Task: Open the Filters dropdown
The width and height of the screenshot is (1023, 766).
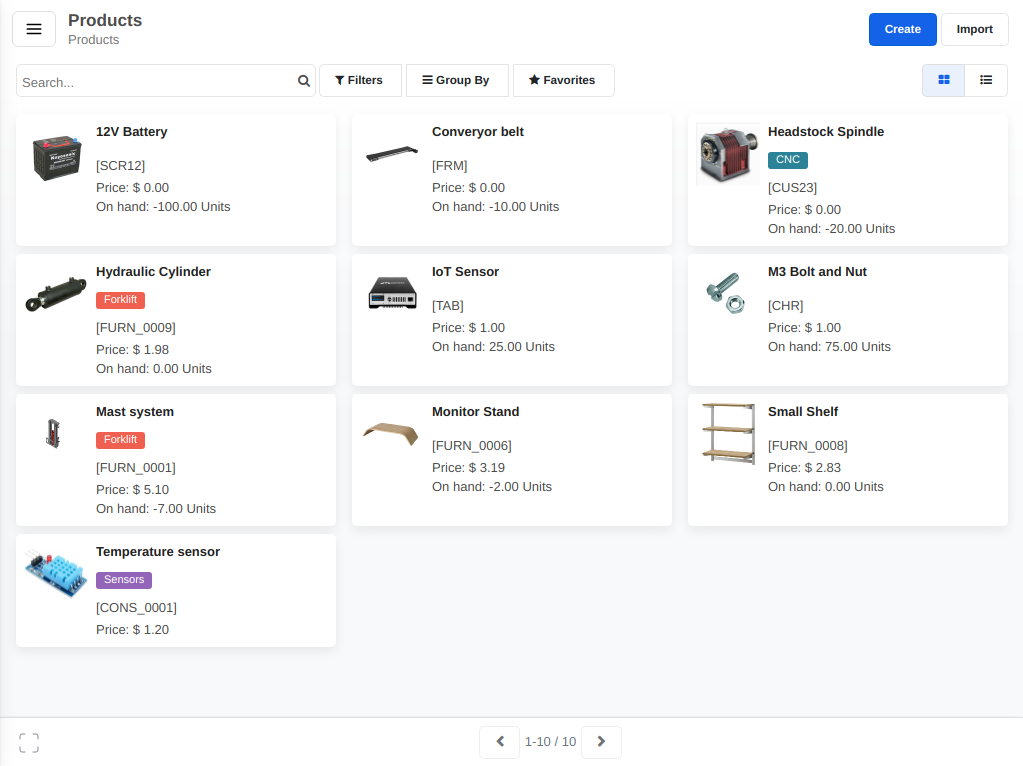Action: [360, 80]
